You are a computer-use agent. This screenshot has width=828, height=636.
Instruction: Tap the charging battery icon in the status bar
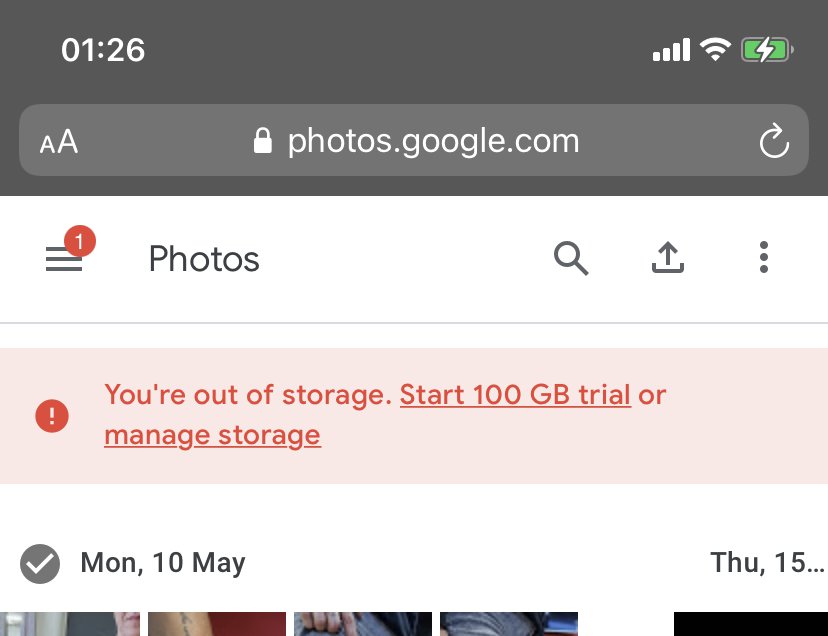click(x=767, y=50)
